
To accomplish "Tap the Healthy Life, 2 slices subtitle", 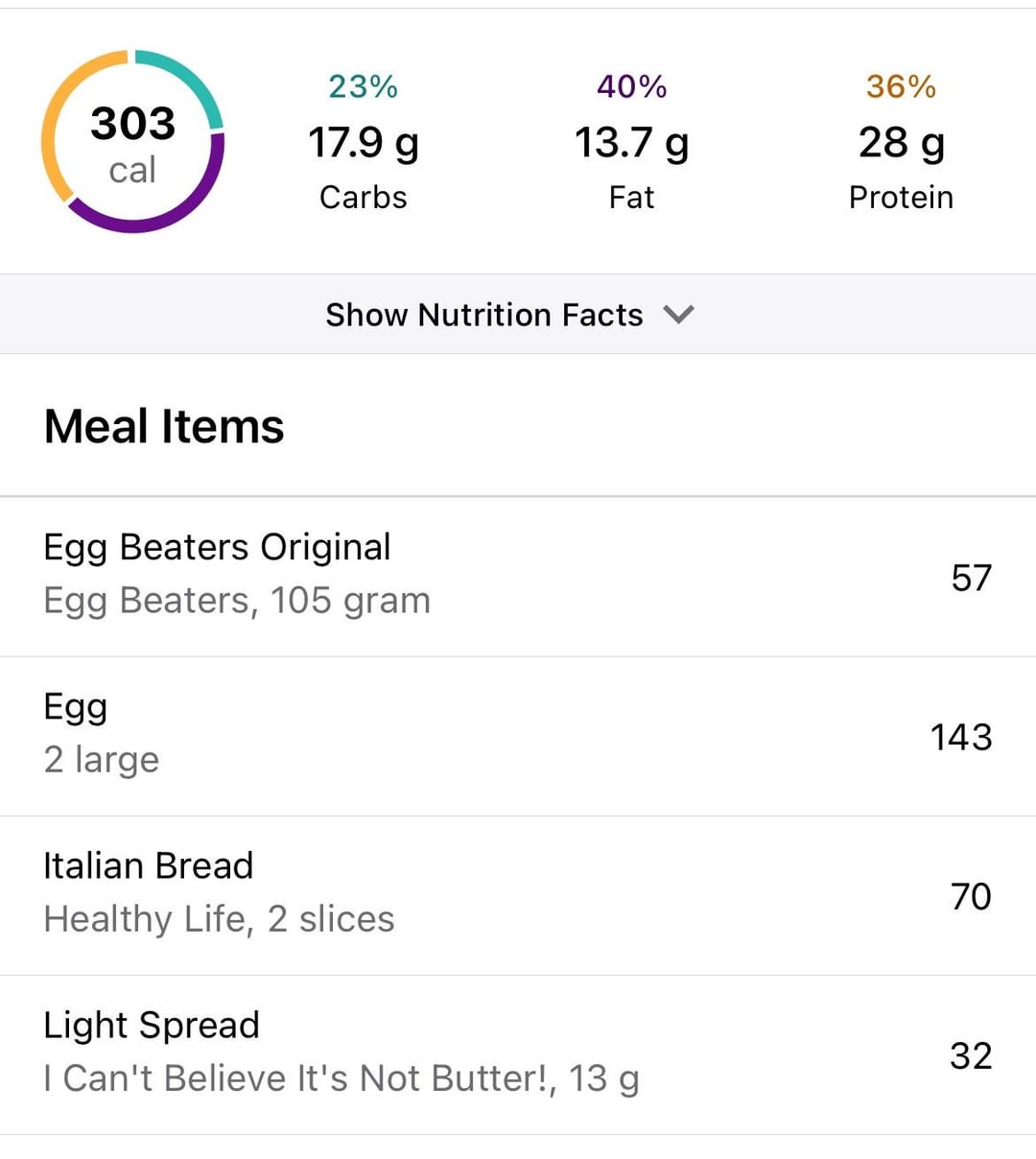I will click(x=219, y=919).
